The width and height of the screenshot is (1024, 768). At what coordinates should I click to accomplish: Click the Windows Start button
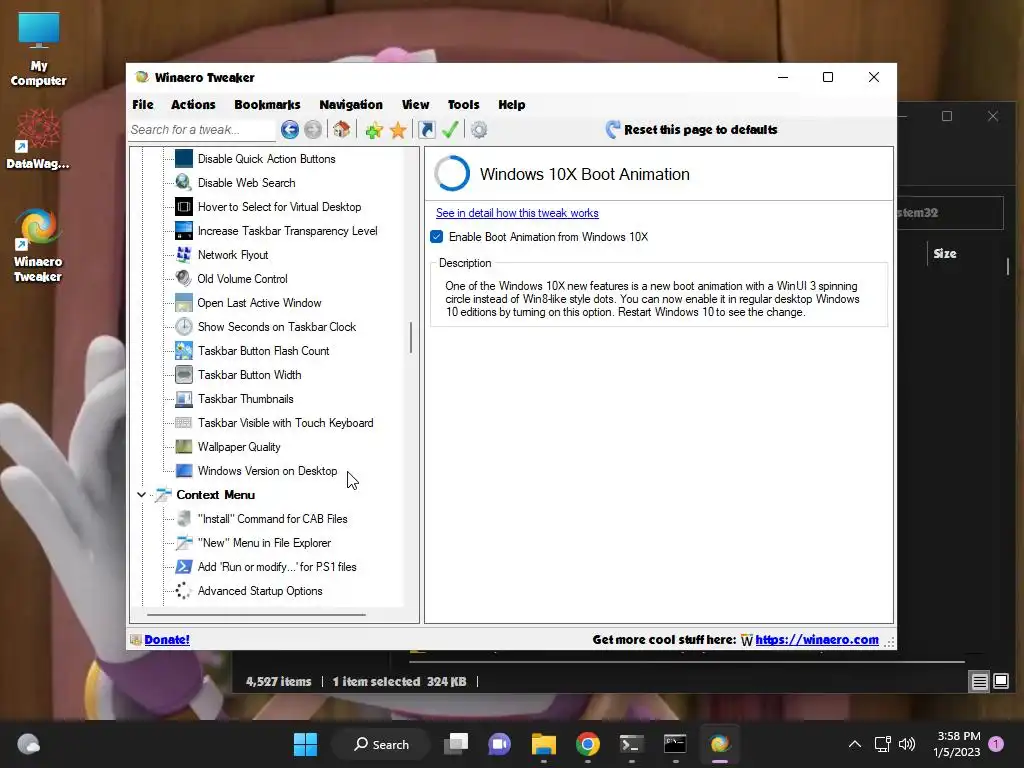click(x=305, y=744)
